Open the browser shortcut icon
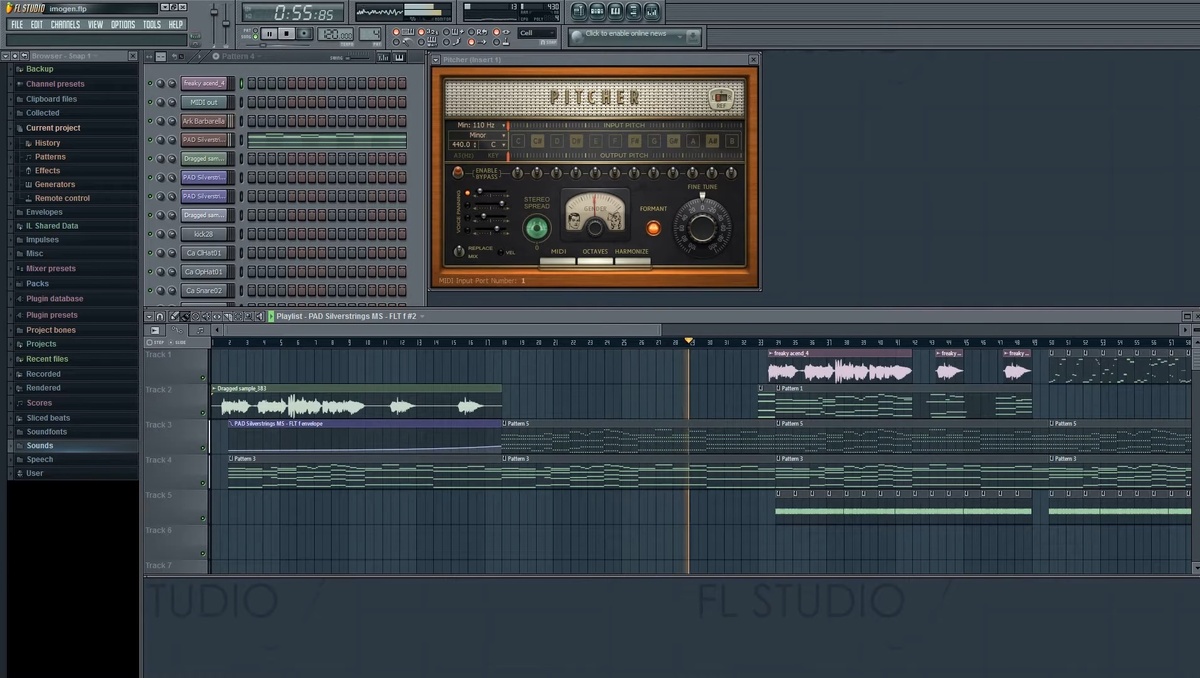 tap(633, 12)
